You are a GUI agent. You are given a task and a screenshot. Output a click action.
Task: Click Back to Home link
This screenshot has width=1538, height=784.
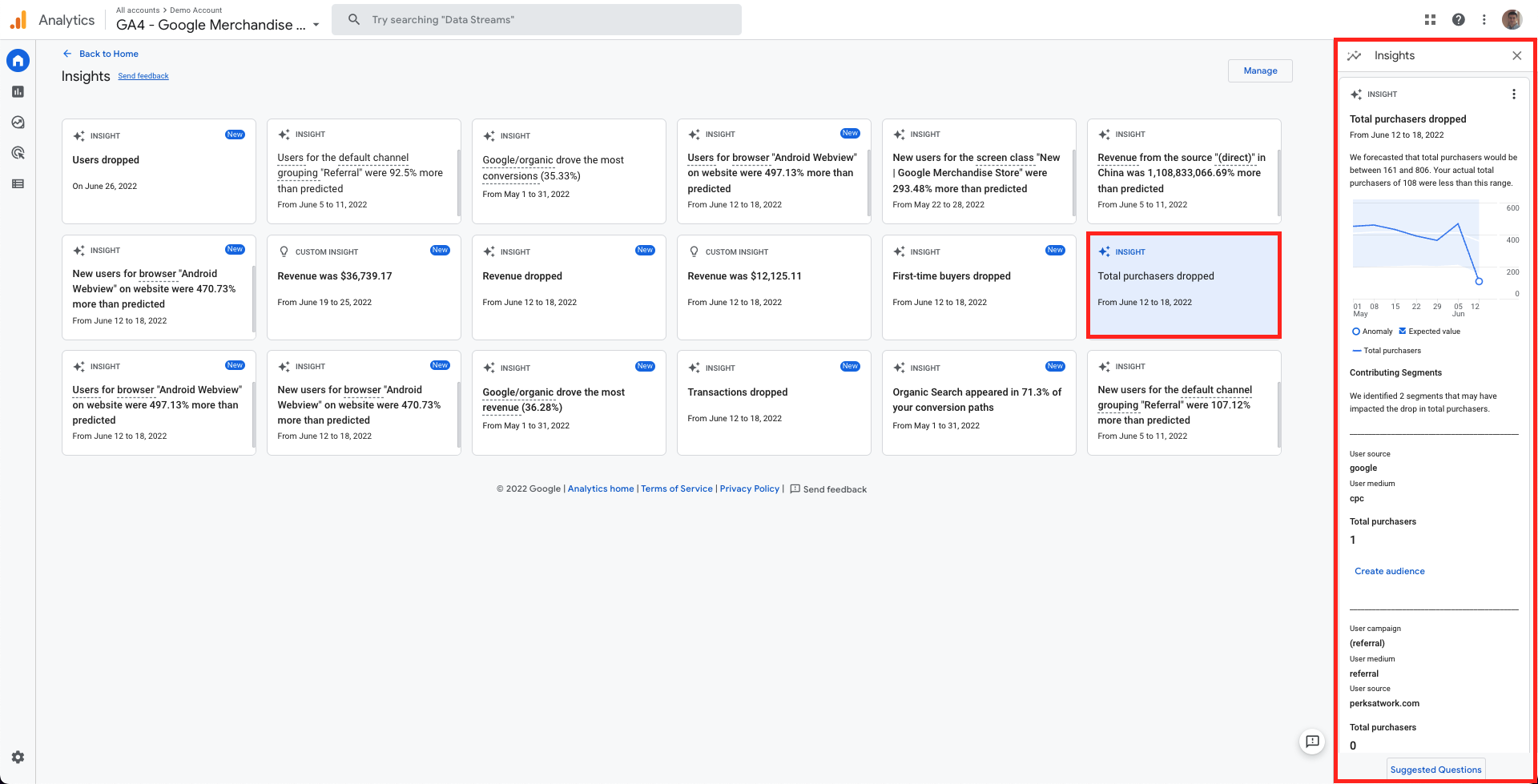coord(108,54)
